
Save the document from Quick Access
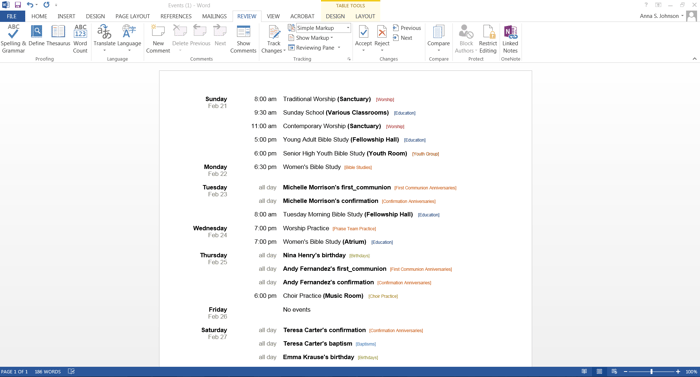(x=18, y=5)
